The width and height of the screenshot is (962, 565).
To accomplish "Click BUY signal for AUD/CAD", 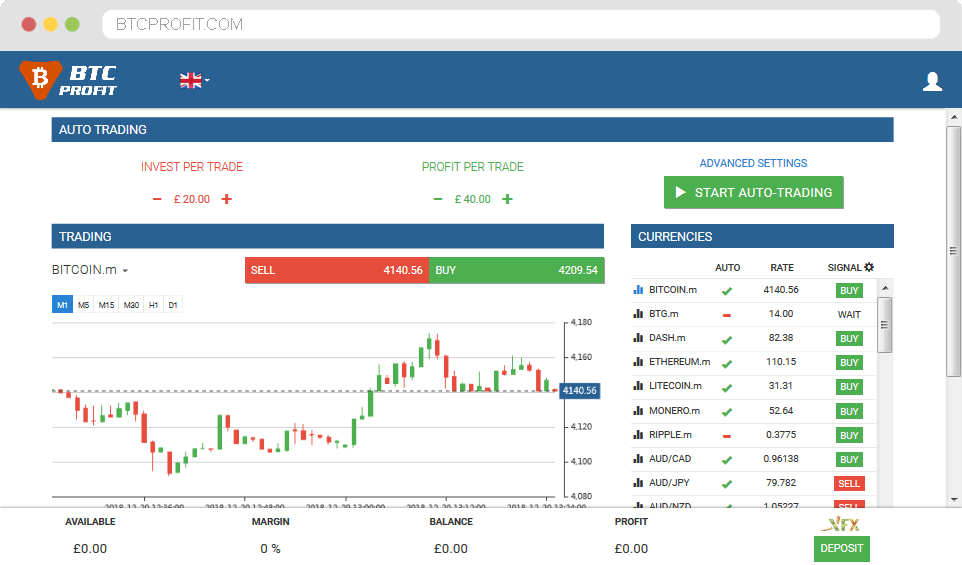I will click(x=849, y=459).
